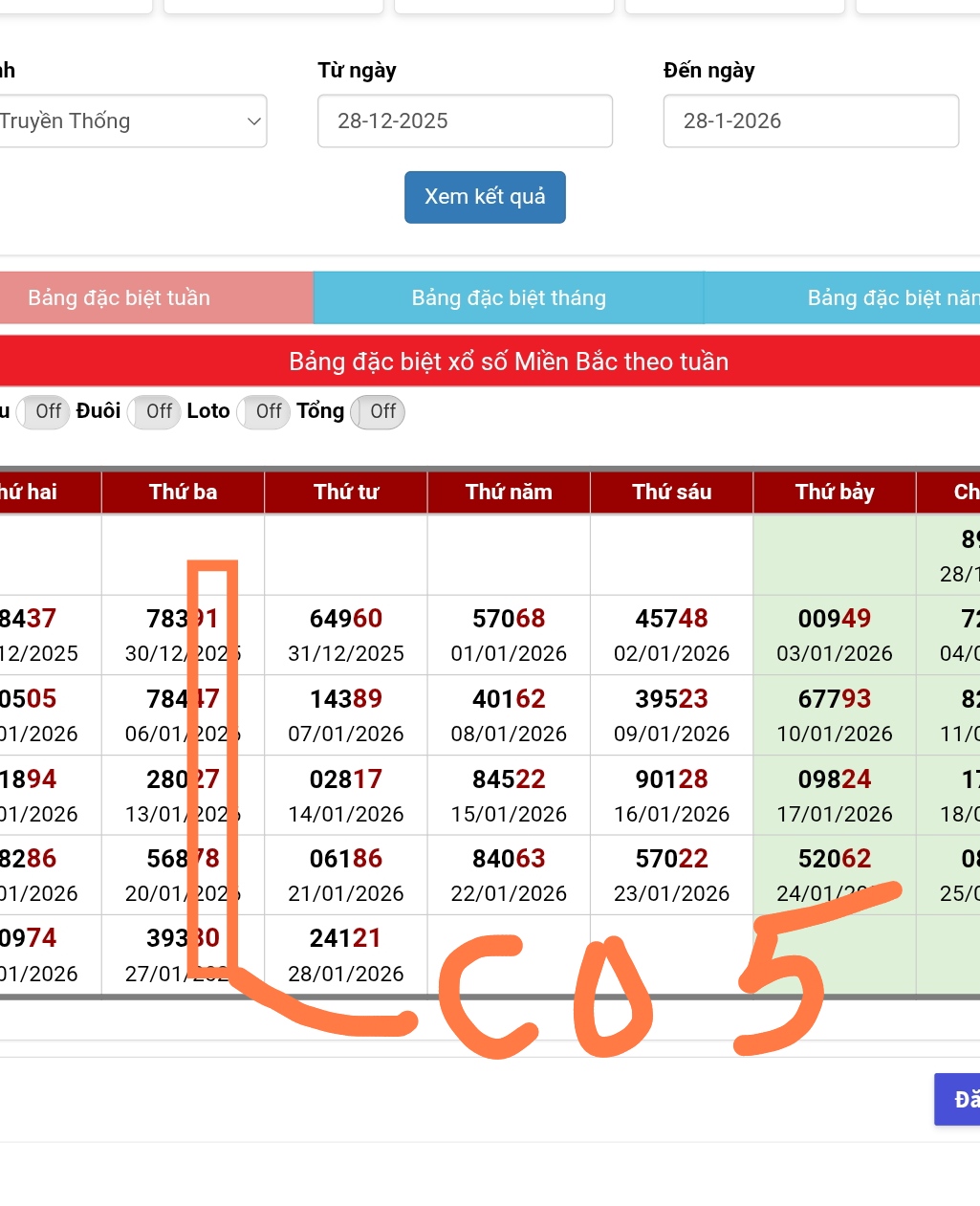Select result 06186 on 21/01/2026
Screen dimensions: 980x1206
pos(346,859)
